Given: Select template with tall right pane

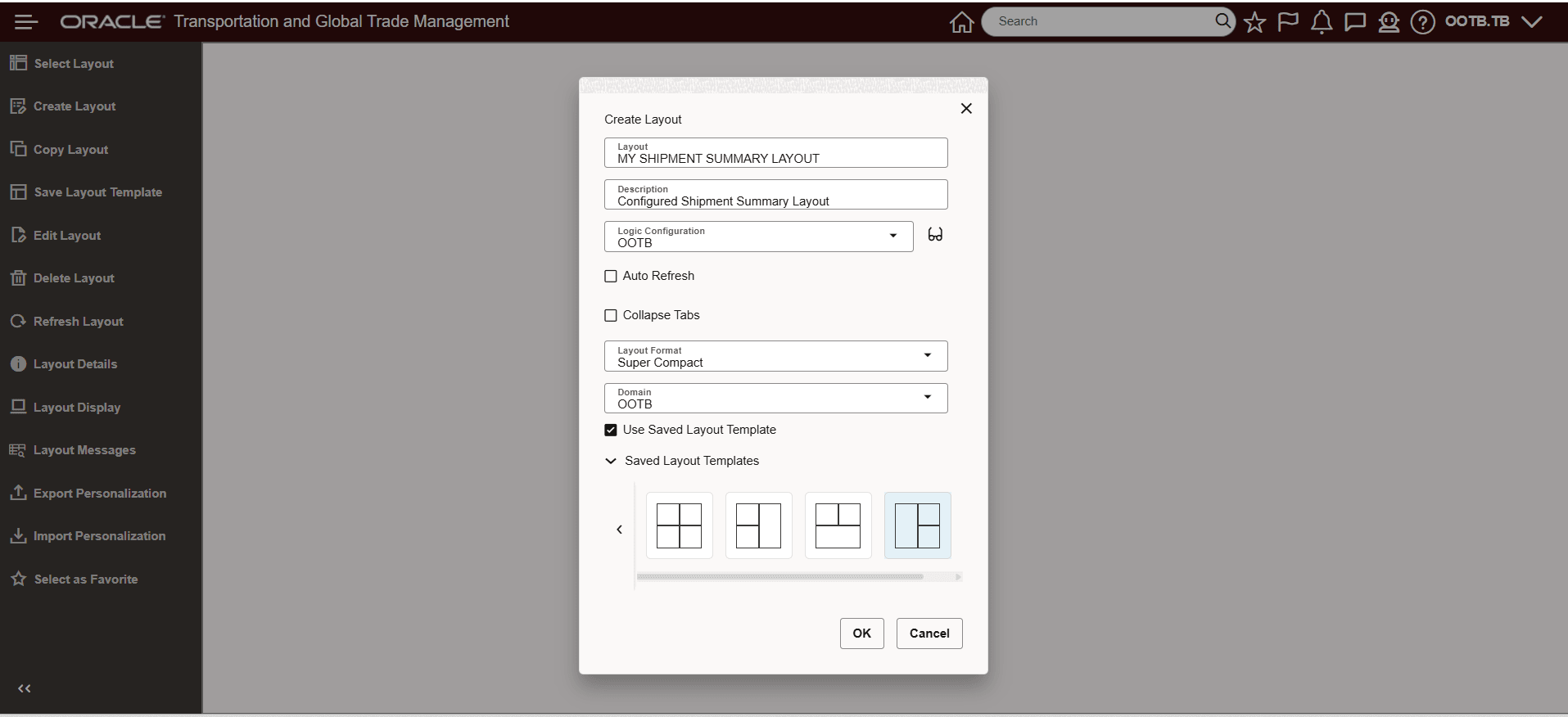Looking at the screenshot, I should pos(759,525).
